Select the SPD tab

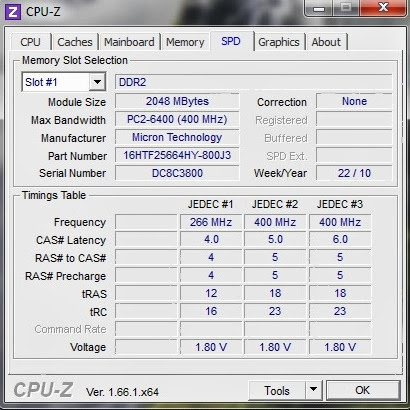click(x=231, y=41)
